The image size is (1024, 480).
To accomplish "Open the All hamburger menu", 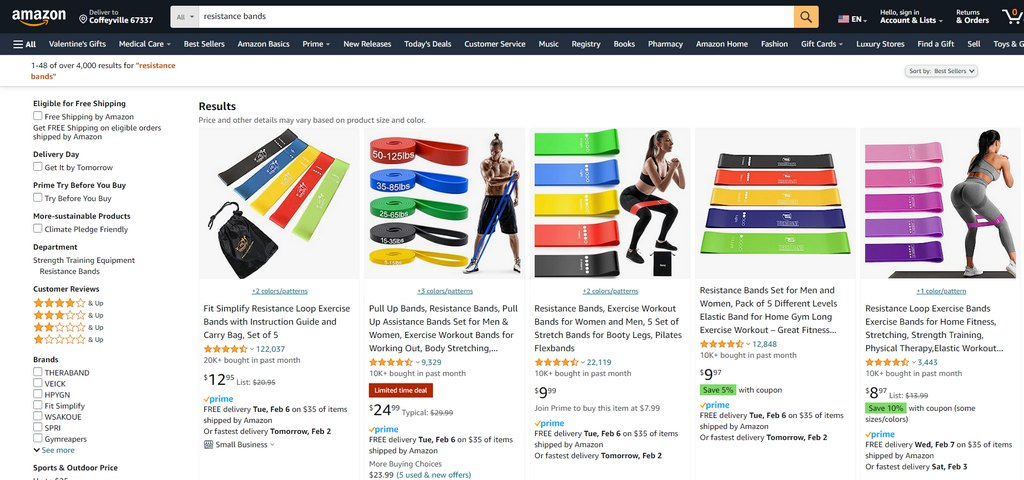I will [x=25, y=44].
